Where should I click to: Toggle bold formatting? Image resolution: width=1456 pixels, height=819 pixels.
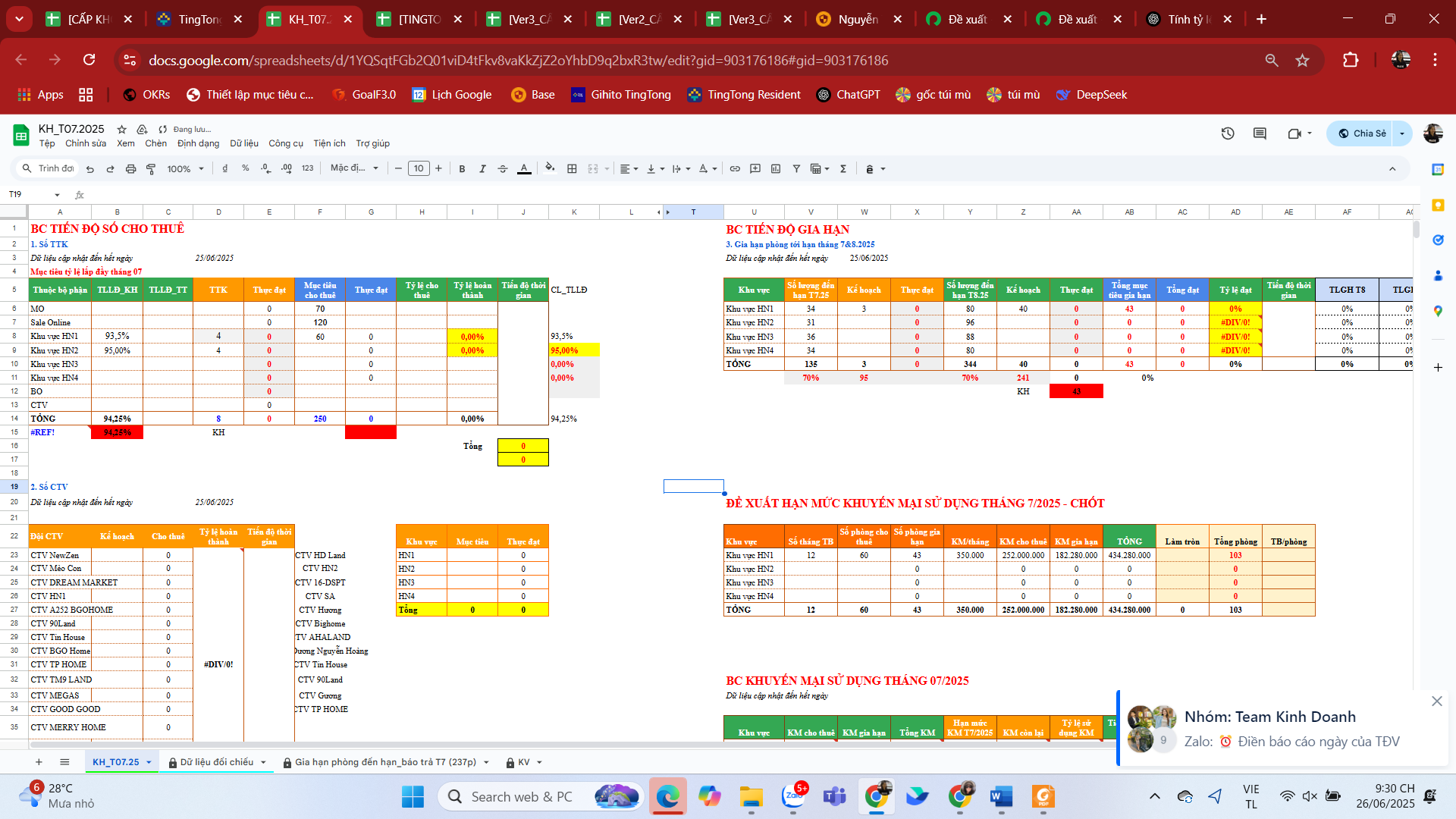click(462, 168)
